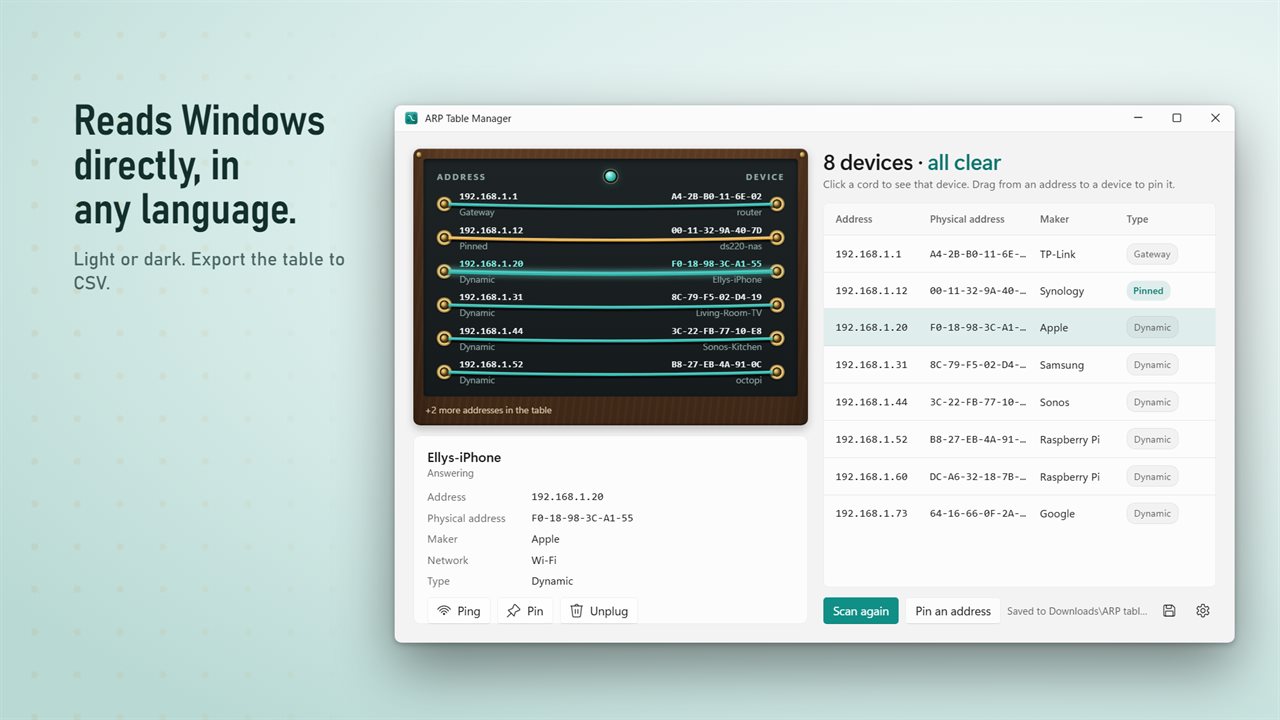Click the Physical address column header
This screenshot has height=720, width=1280.
[967, 219]
